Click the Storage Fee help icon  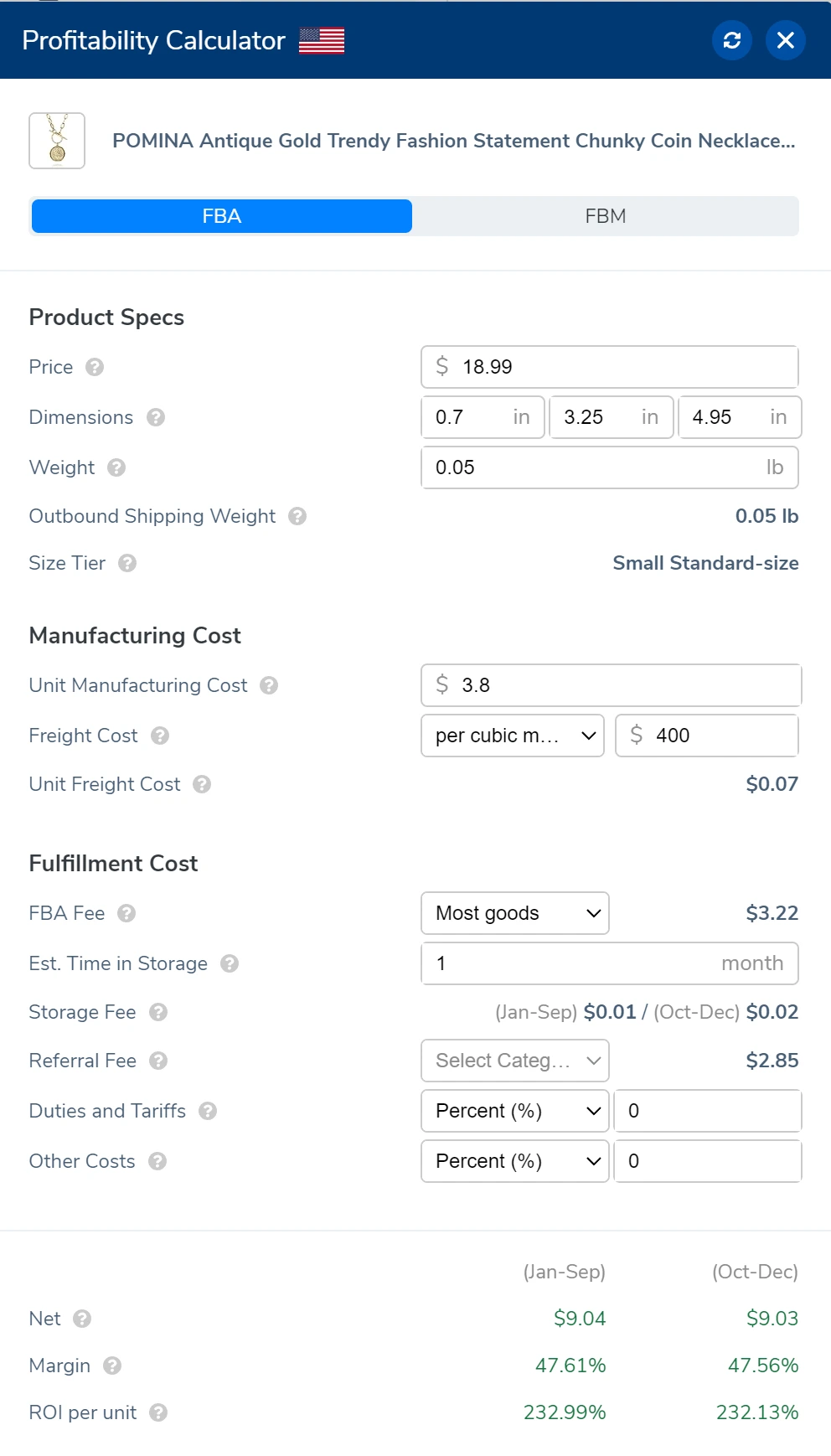pyautogui.click(x=158, y=1013)
